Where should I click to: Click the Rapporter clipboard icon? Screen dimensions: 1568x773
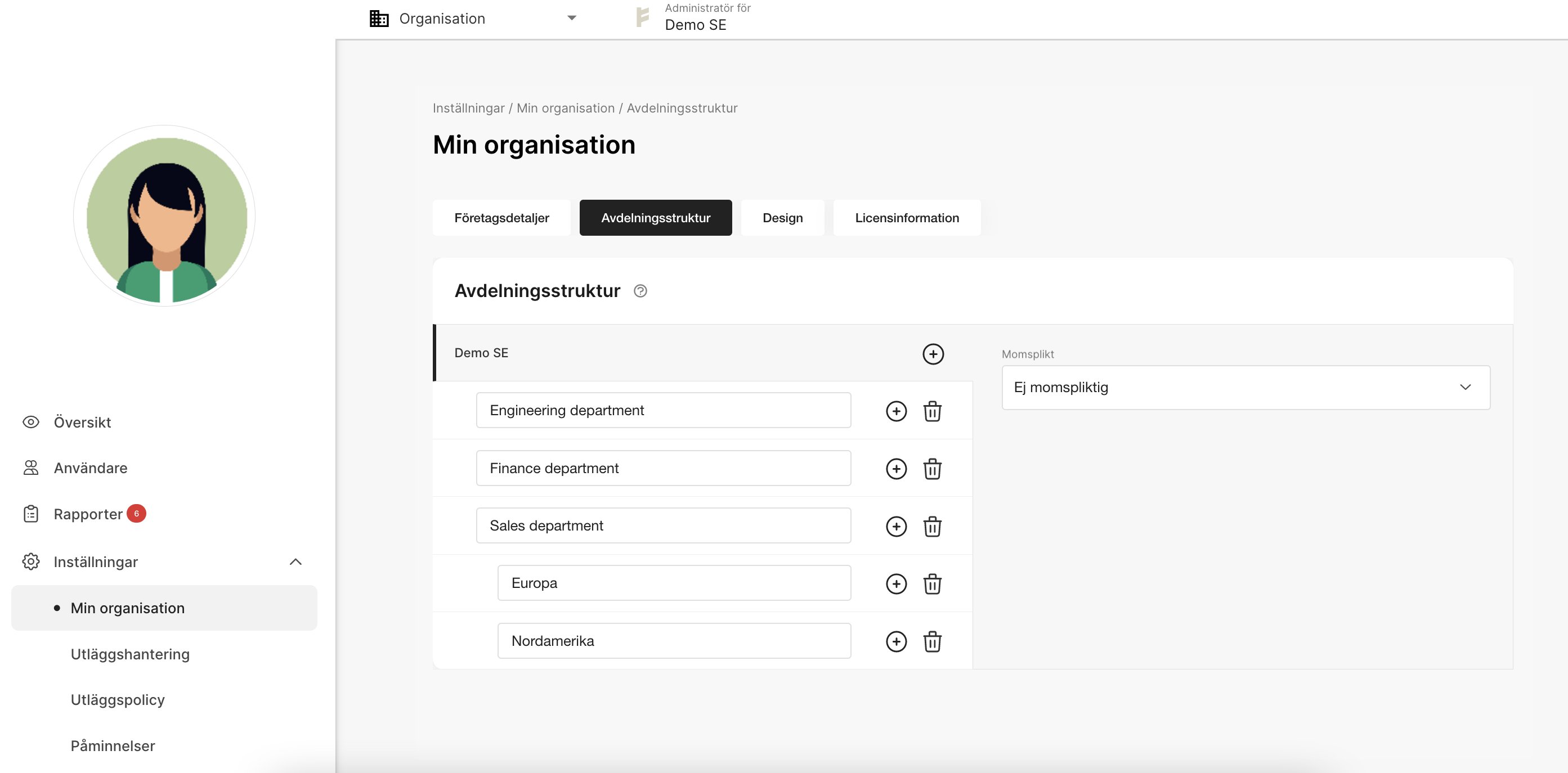point(30,514)
